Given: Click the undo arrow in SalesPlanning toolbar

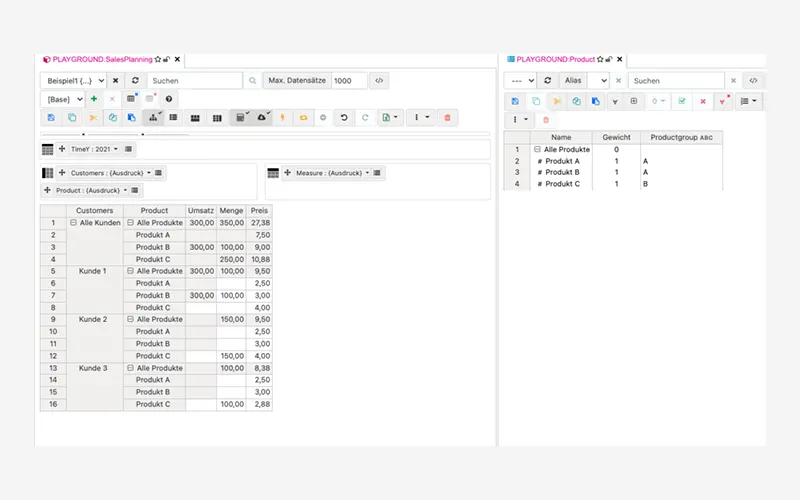Looking at the screenshot, I should [x=344, y=118].
